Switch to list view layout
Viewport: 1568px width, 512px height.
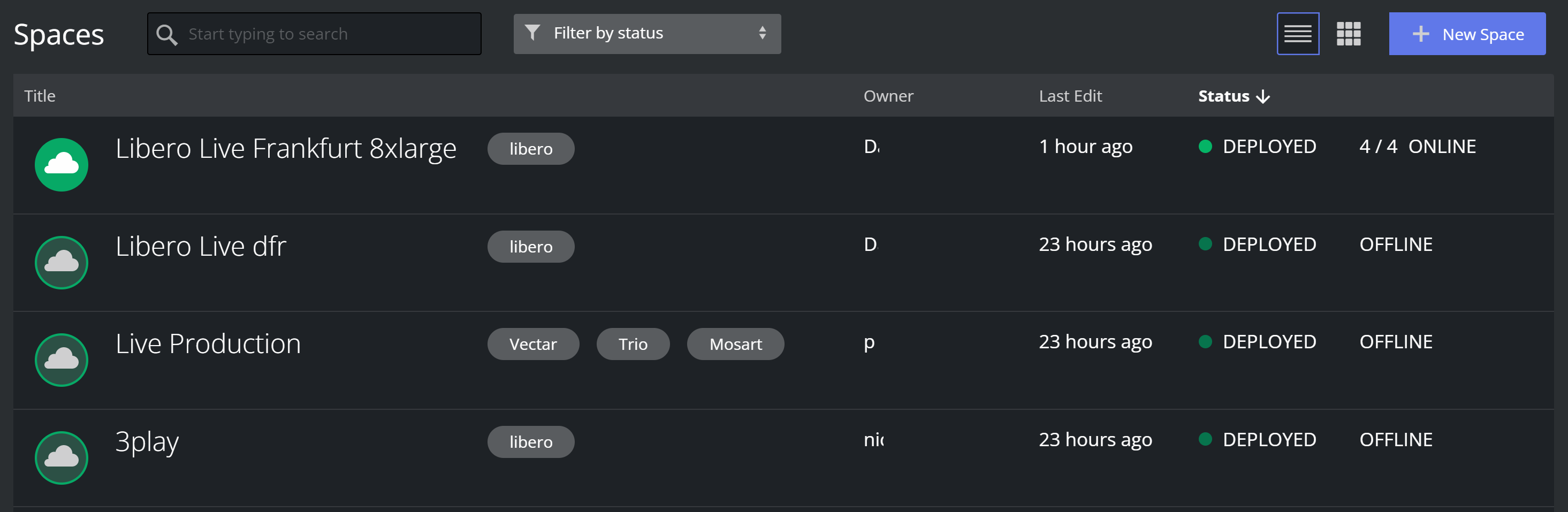(x=1297, y=34)
